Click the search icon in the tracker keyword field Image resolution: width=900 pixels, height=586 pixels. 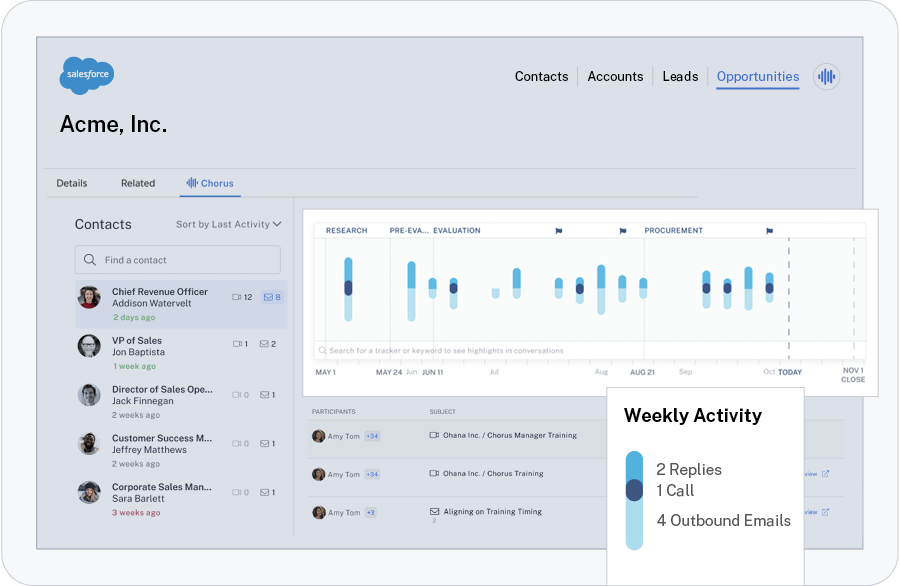323,350
